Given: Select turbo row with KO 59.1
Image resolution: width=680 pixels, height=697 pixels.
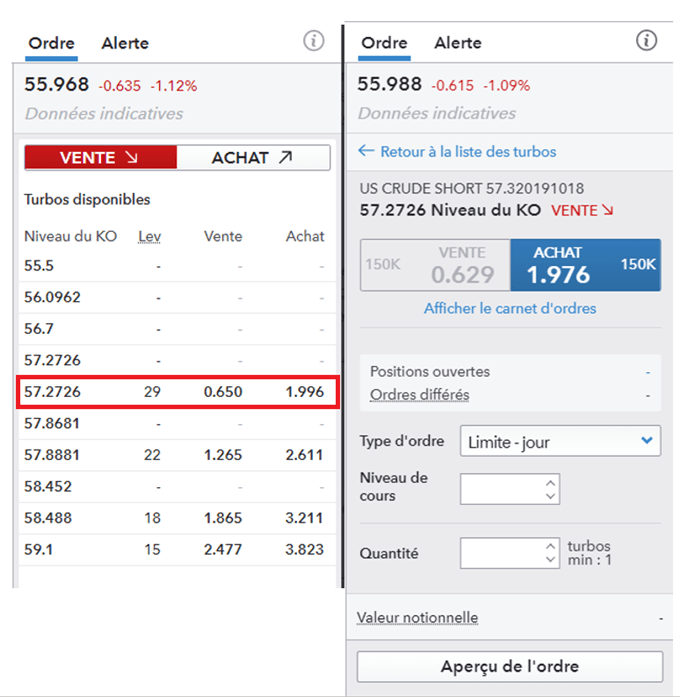Looking at the screenshot, I should click(x=175, y=549).
